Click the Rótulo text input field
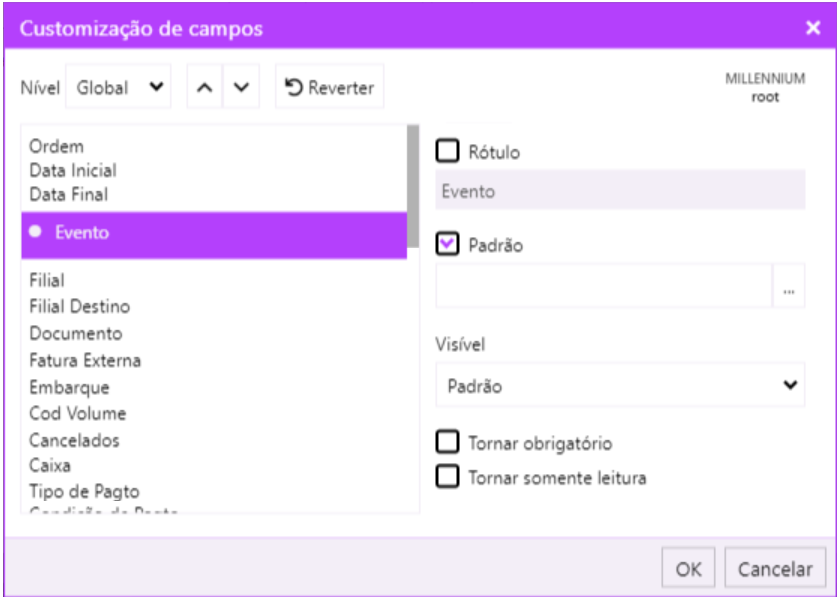 (x=620, y=191)
